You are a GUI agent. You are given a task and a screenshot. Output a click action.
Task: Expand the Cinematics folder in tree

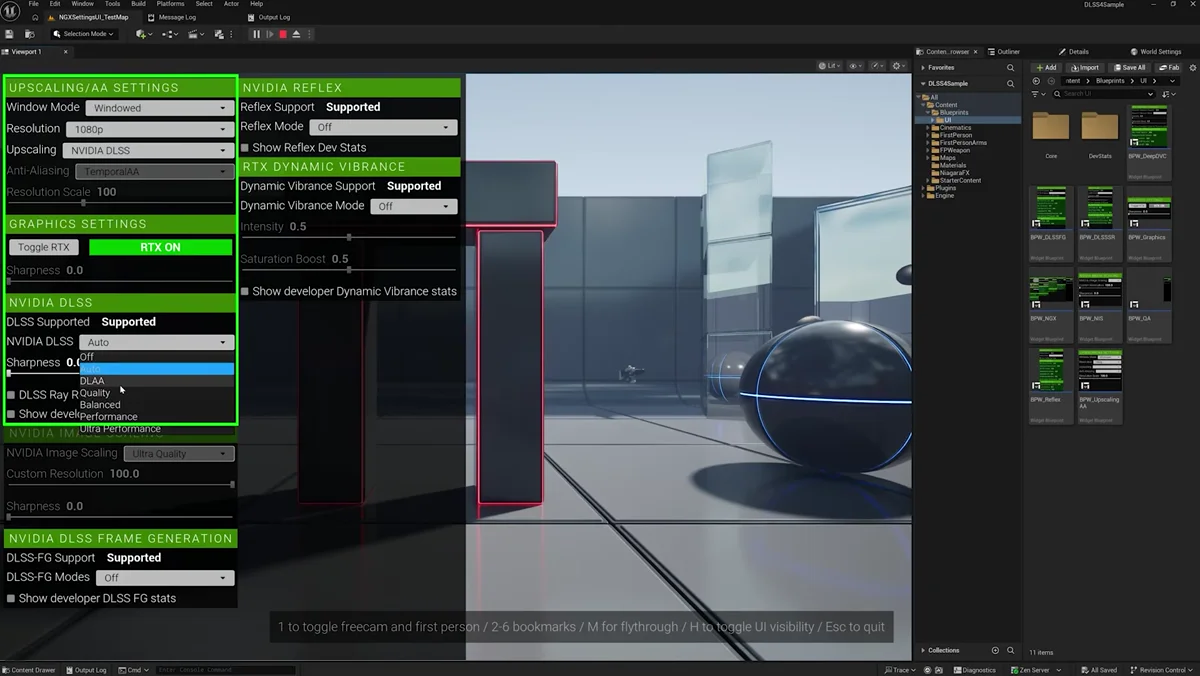click(x=927, y=128)
